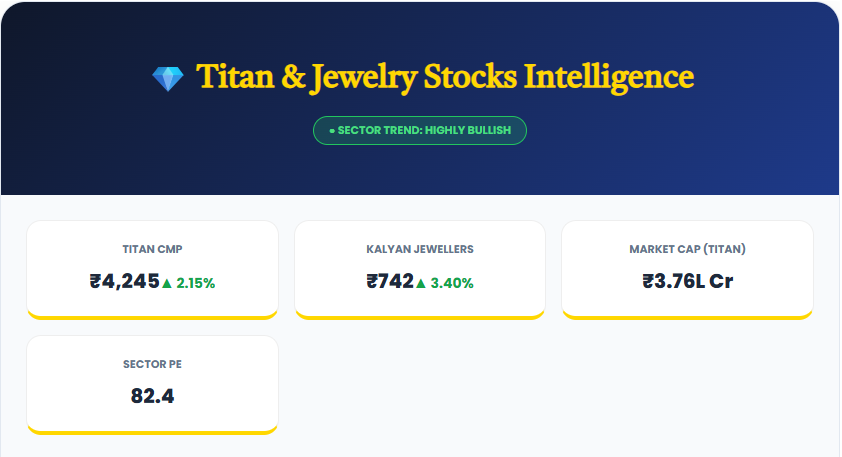Screen dimensions: 842x457
Task: Click the ₹3.76L Cr market cap value
Action: (687, 281)
